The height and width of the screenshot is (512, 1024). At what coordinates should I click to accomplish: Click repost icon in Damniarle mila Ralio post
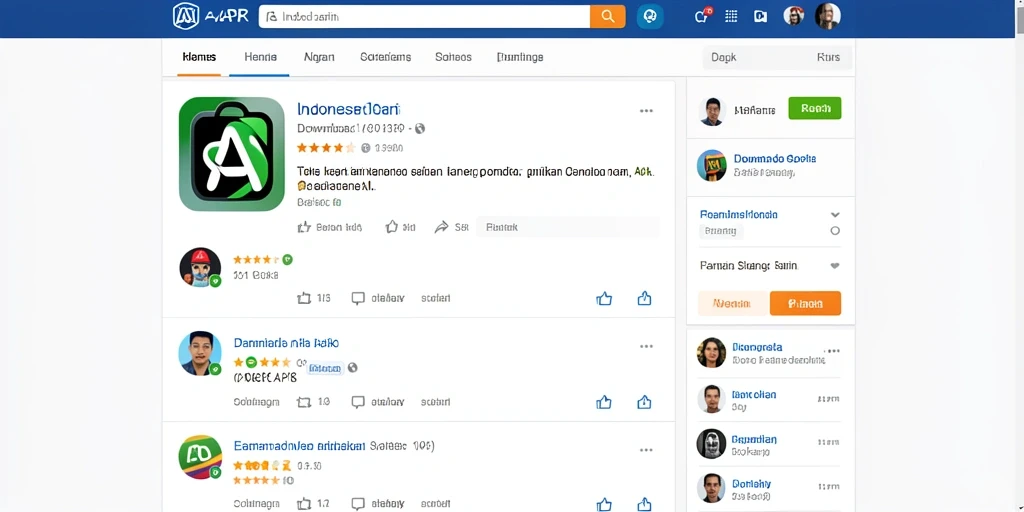304,402
